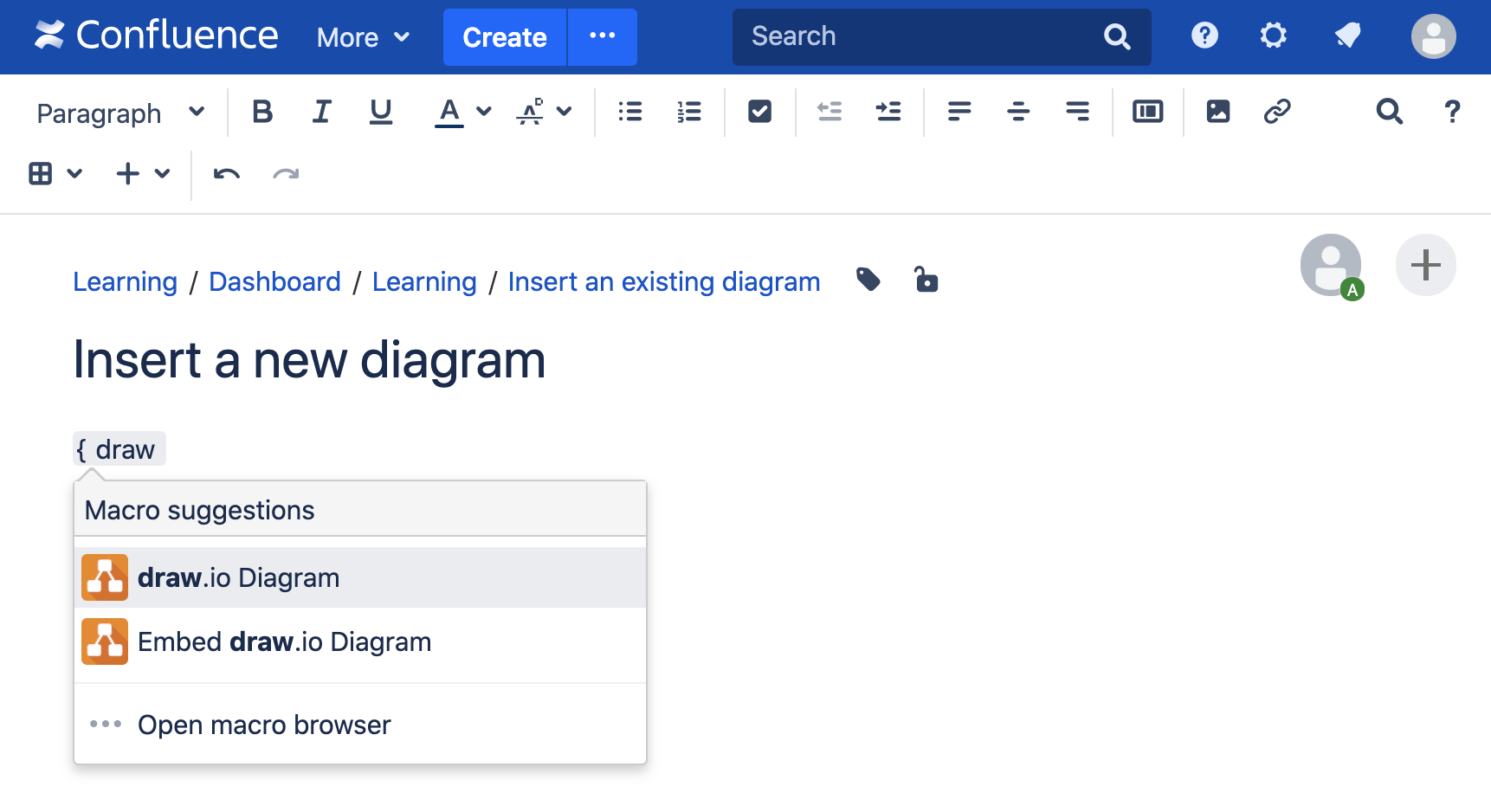The height and width of the screenshot is (812, 1491).
Task: Click the more formatting icon
Action: point(530,112)
